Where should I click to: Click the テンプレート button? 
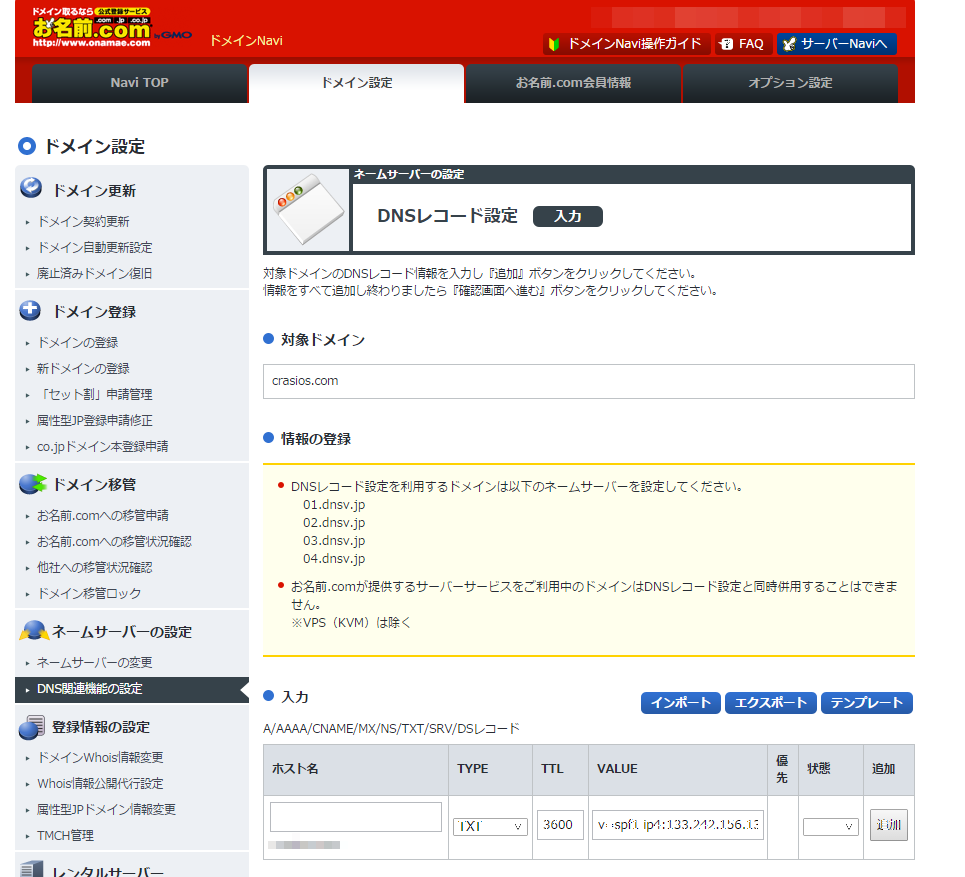click(x=866, y=703)
